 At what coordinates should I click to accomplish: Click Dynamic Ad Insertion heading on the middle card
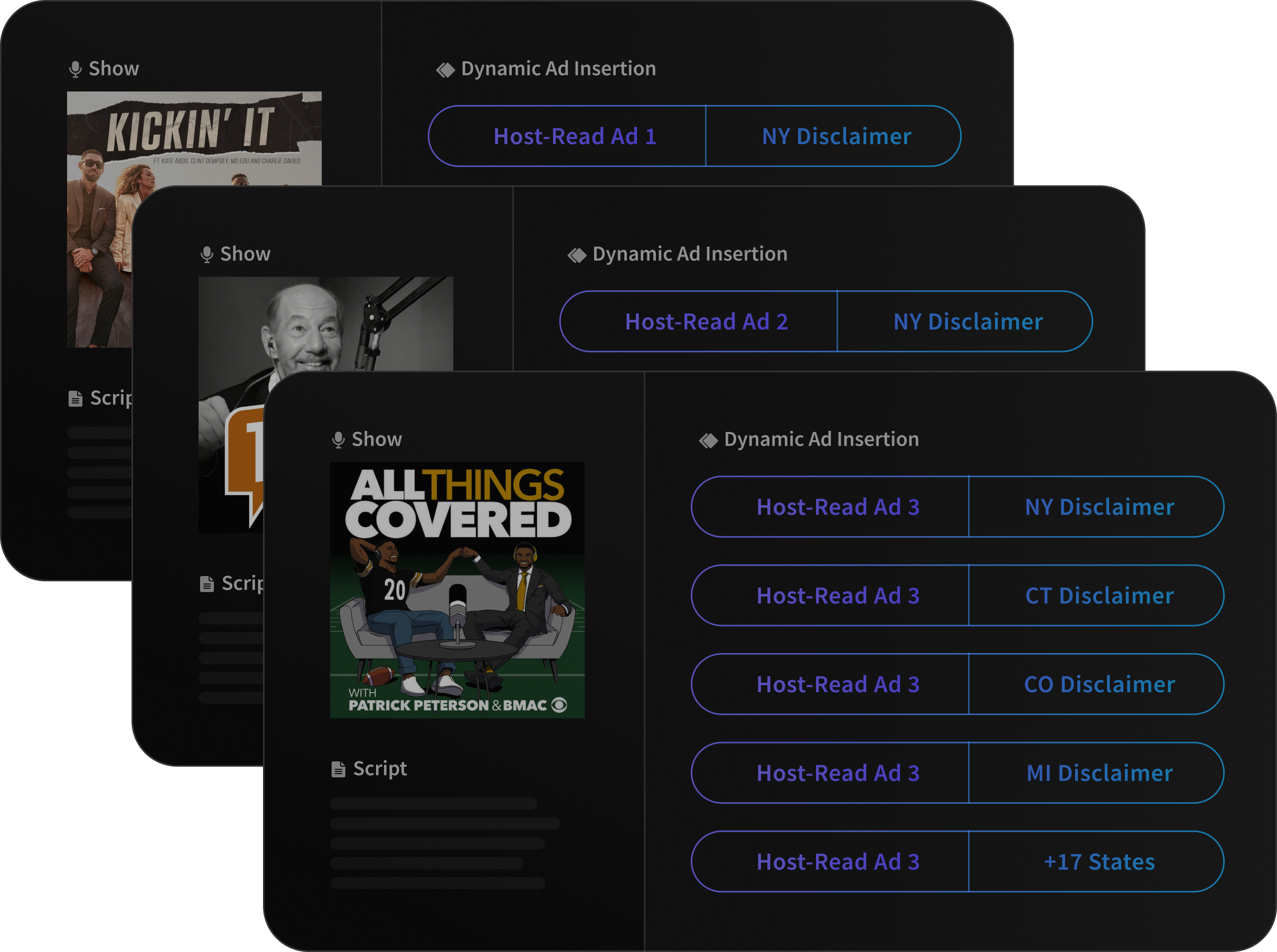pyautogui.click(x=690, y=254)
